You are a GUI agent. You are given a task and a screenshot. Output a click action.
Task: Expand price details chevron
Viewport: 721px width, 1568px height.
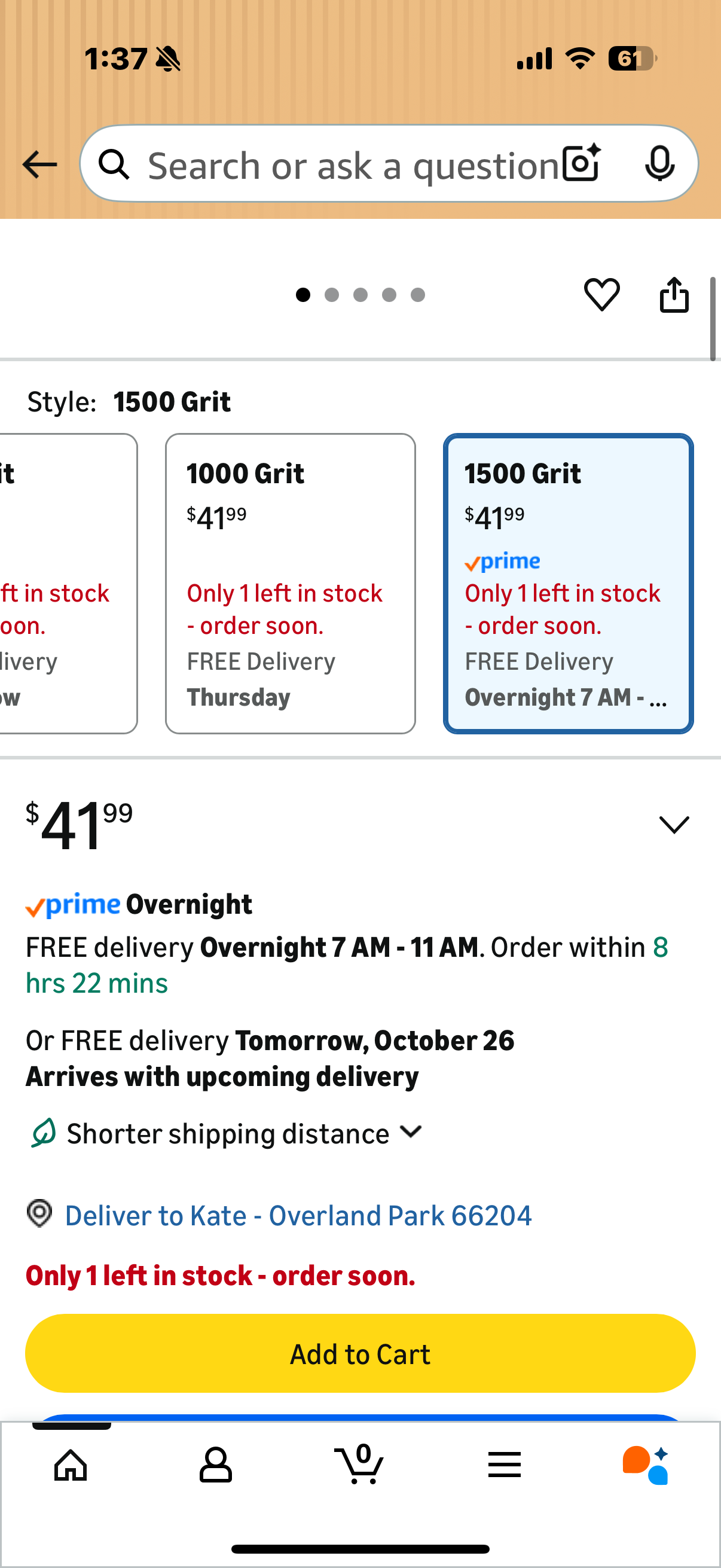click(674, 825)
